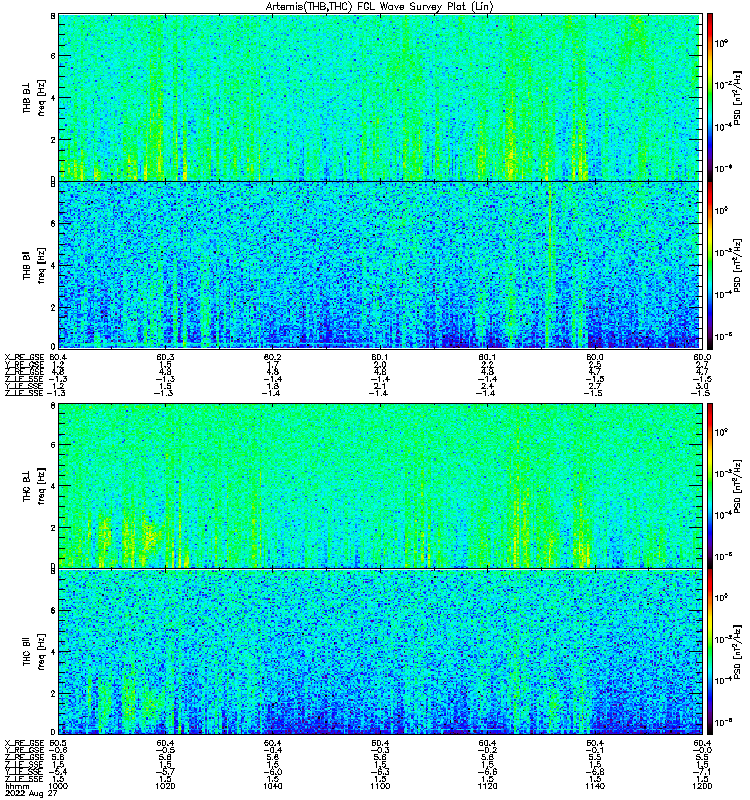Click the PSD [nT²/Hz] label beside THB B⊥ colorbar
Image resolution: width=750 pixels, height=800 pixels.
click(x=737, y=97)
